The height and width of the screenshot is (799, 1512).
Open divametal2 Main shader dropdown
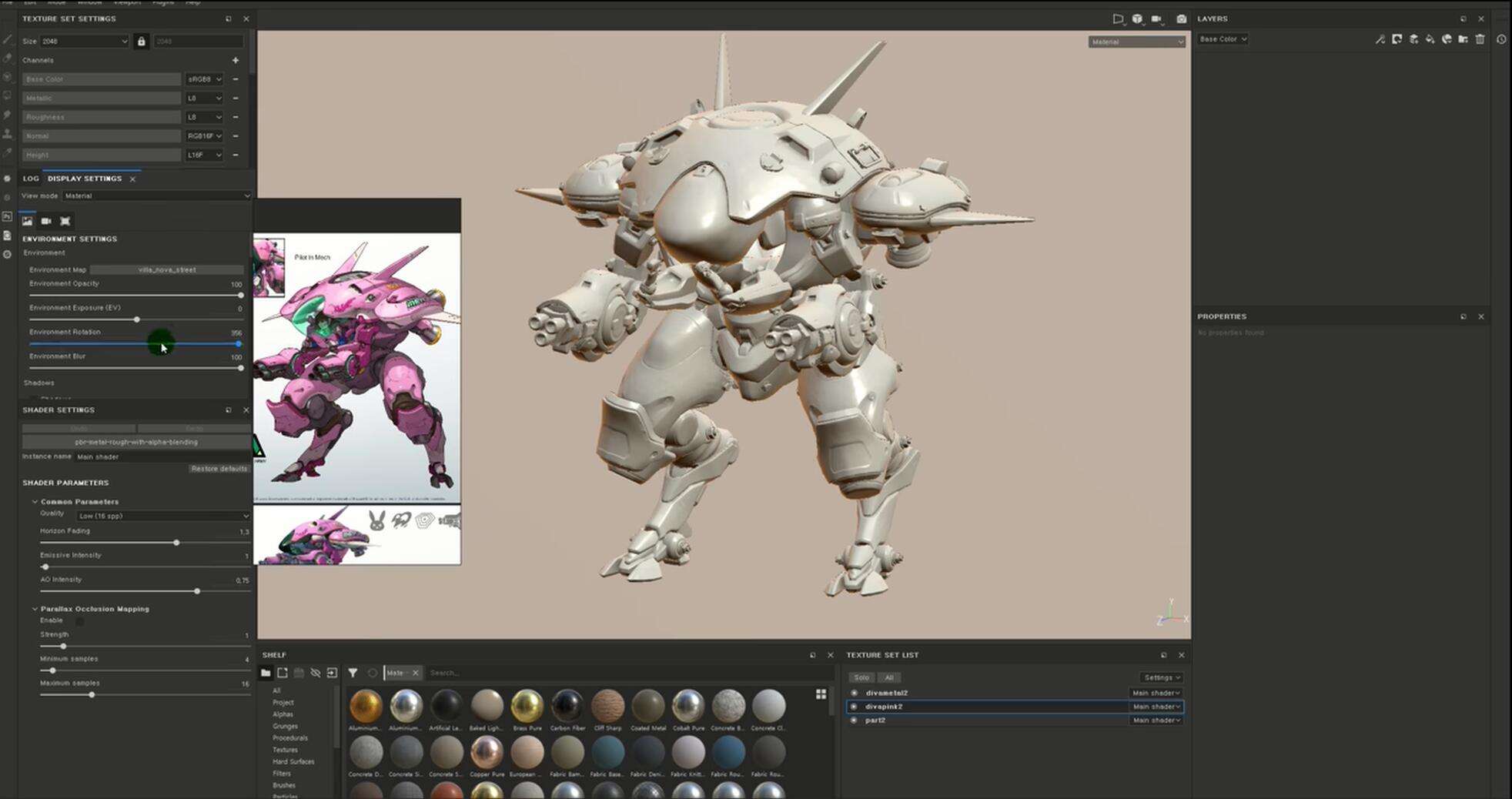click(1156, 693)
